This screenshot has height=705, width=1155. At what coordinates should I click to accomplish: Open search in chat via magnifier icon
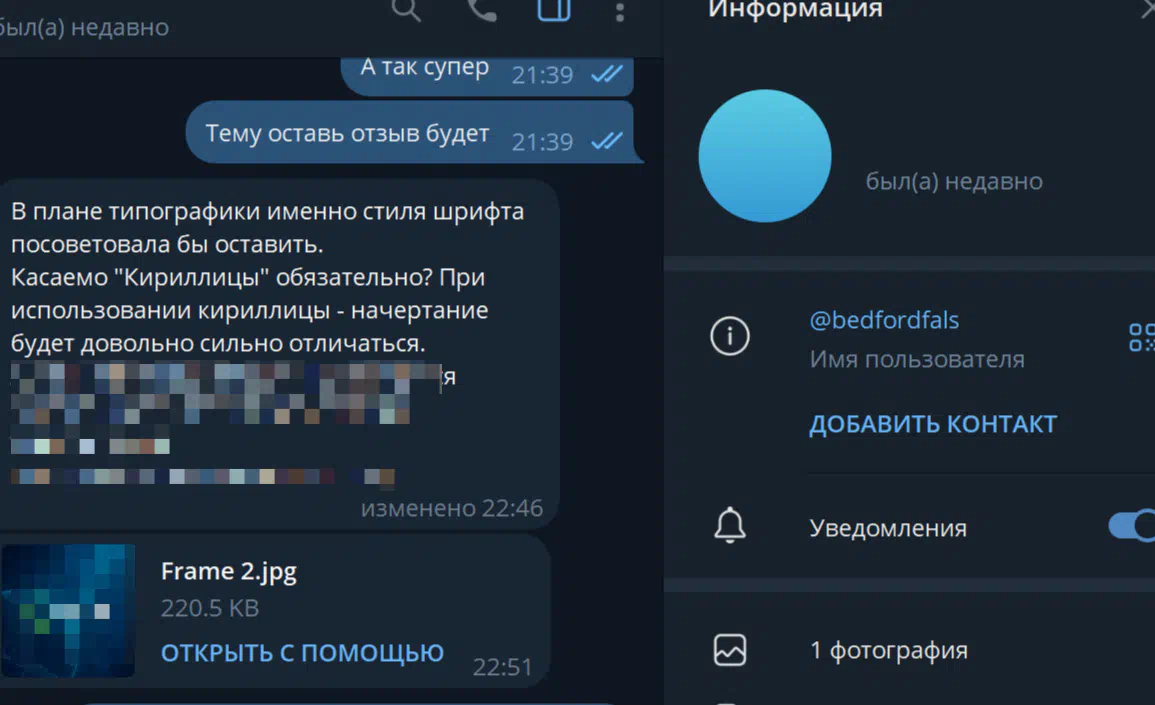click(406, 9)
